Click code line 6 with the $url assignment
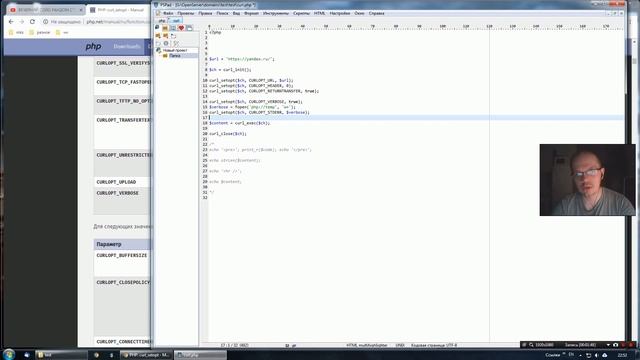640x360 pixels. (242, 59)
